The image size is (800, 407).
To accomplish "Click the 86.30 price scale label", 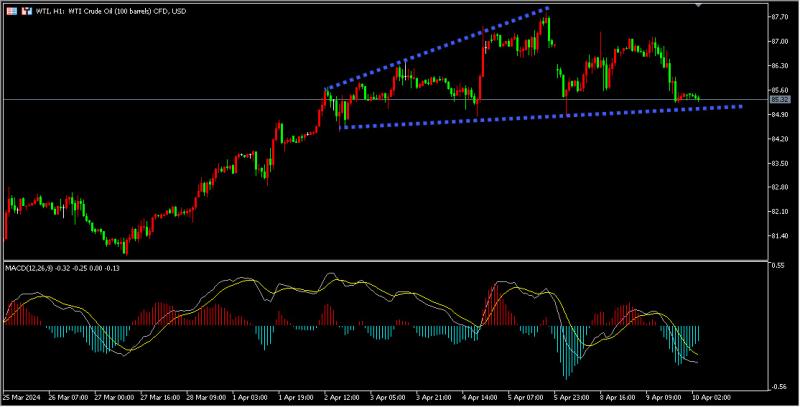I will [x=780, y=66].
